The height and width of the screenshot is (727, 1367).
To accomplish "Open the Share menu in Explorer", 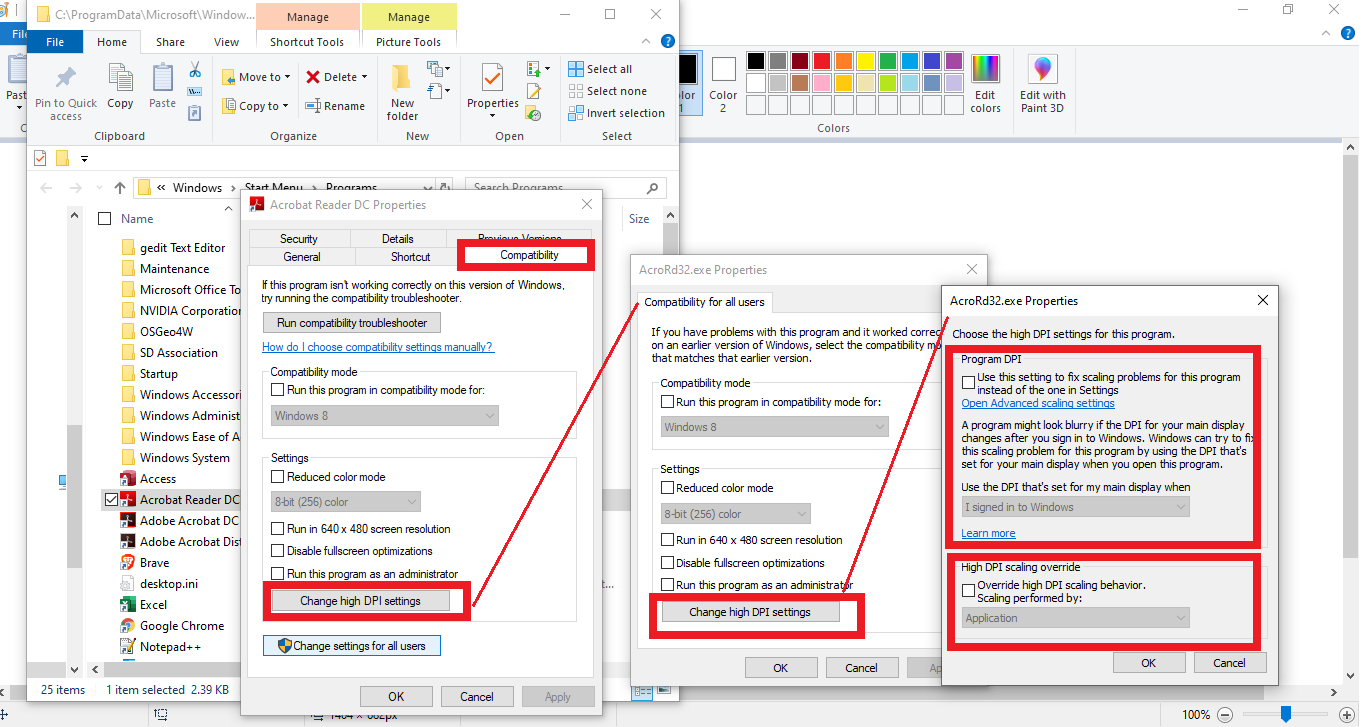I will (x=170, y=41).
